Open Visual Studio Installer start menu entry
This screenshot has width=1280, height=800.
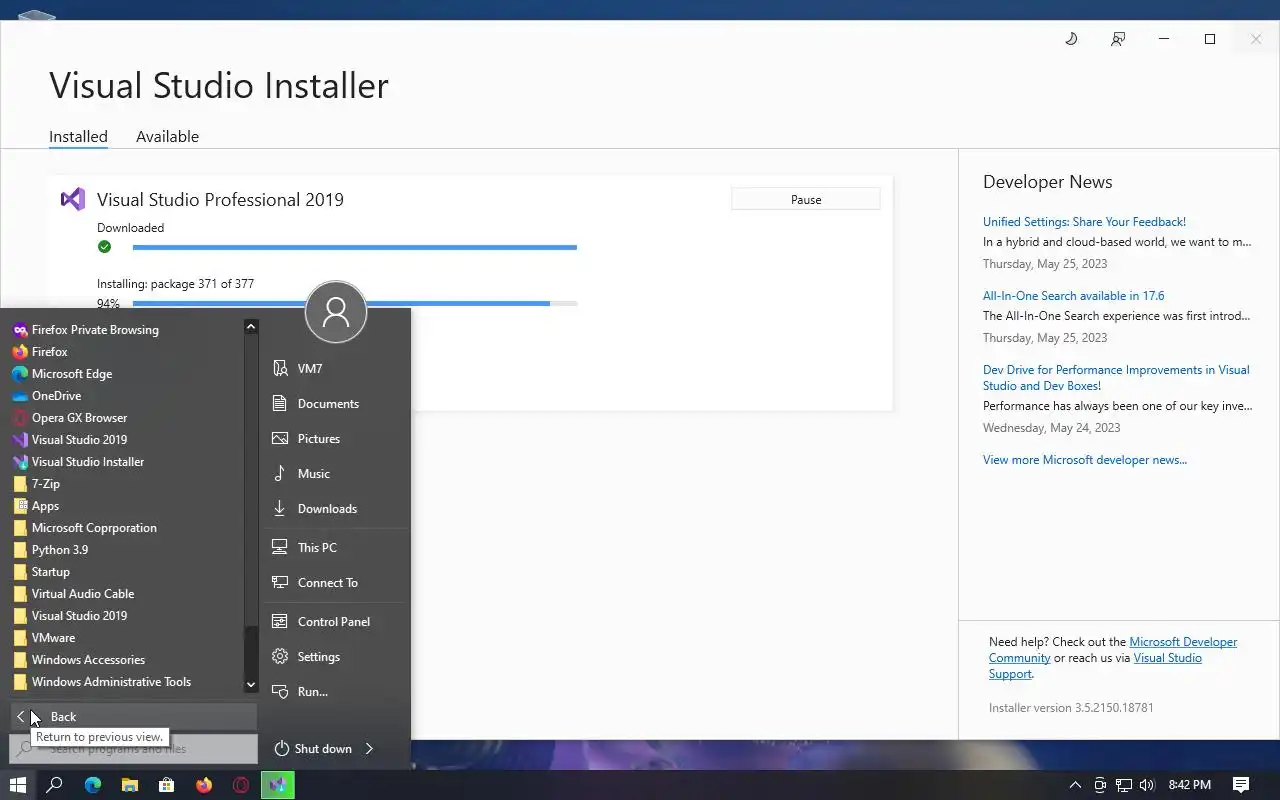126,462
